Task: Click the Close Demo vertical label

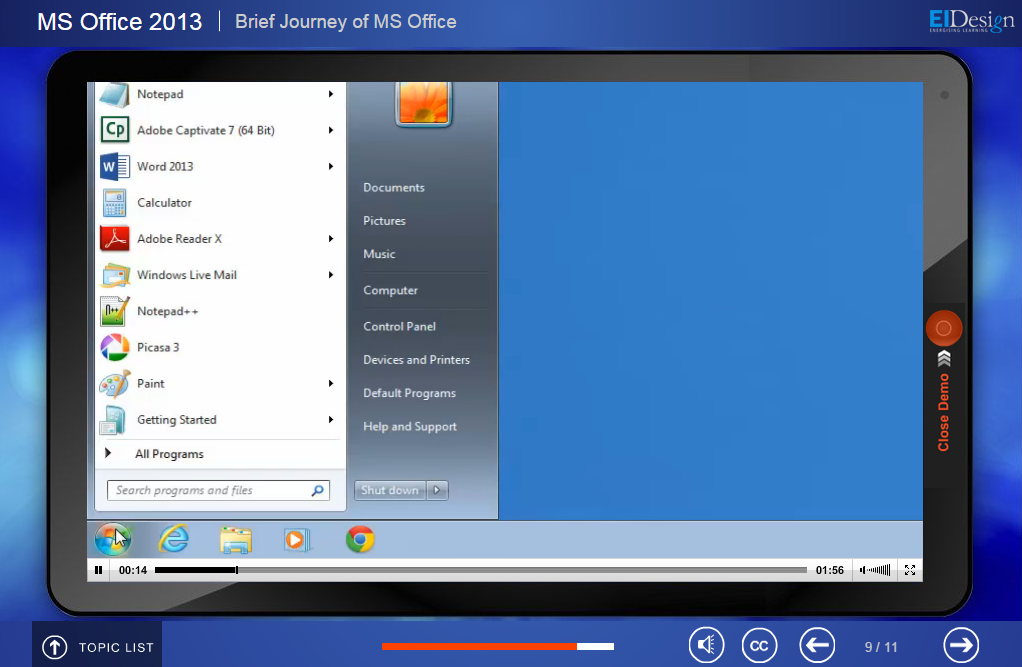Action: [943, 412]
